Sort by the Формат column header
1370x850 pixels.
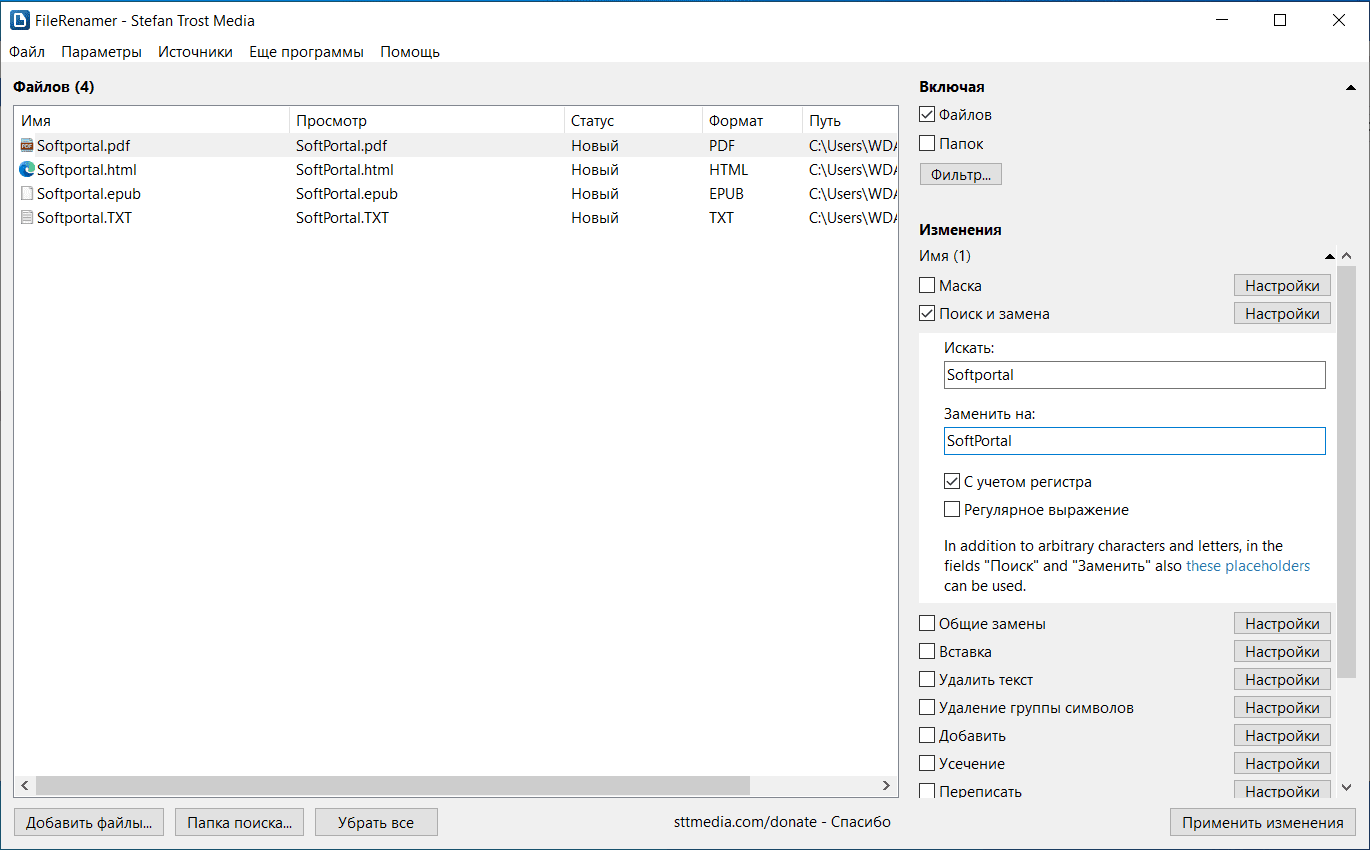[752, 121]
